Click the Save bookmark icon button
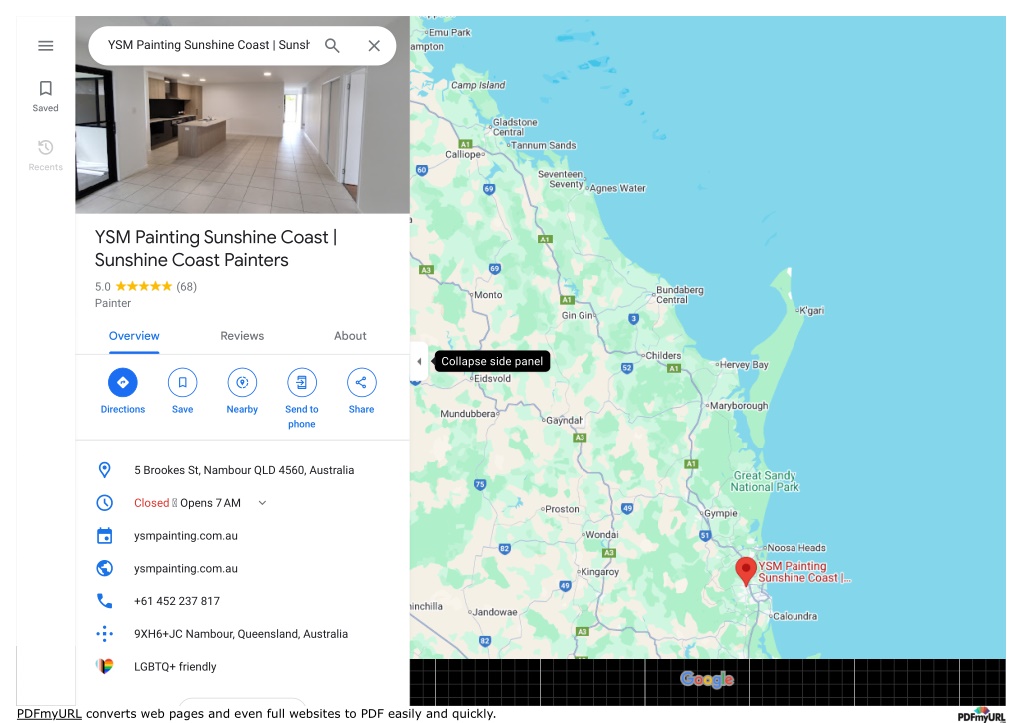Screen dimensions: 1023x723 pos(183,382)
